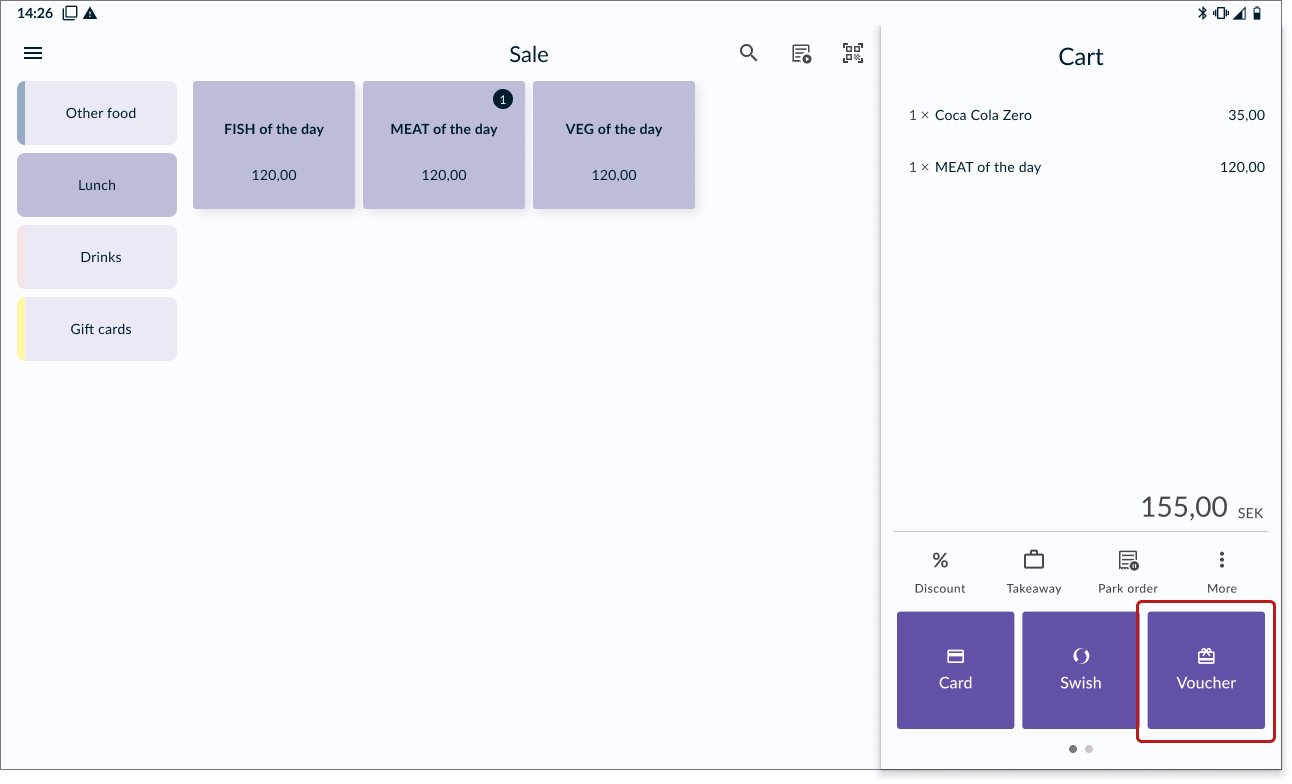Pay with Card
This screenshot has width=1292, height=784.
955,670
